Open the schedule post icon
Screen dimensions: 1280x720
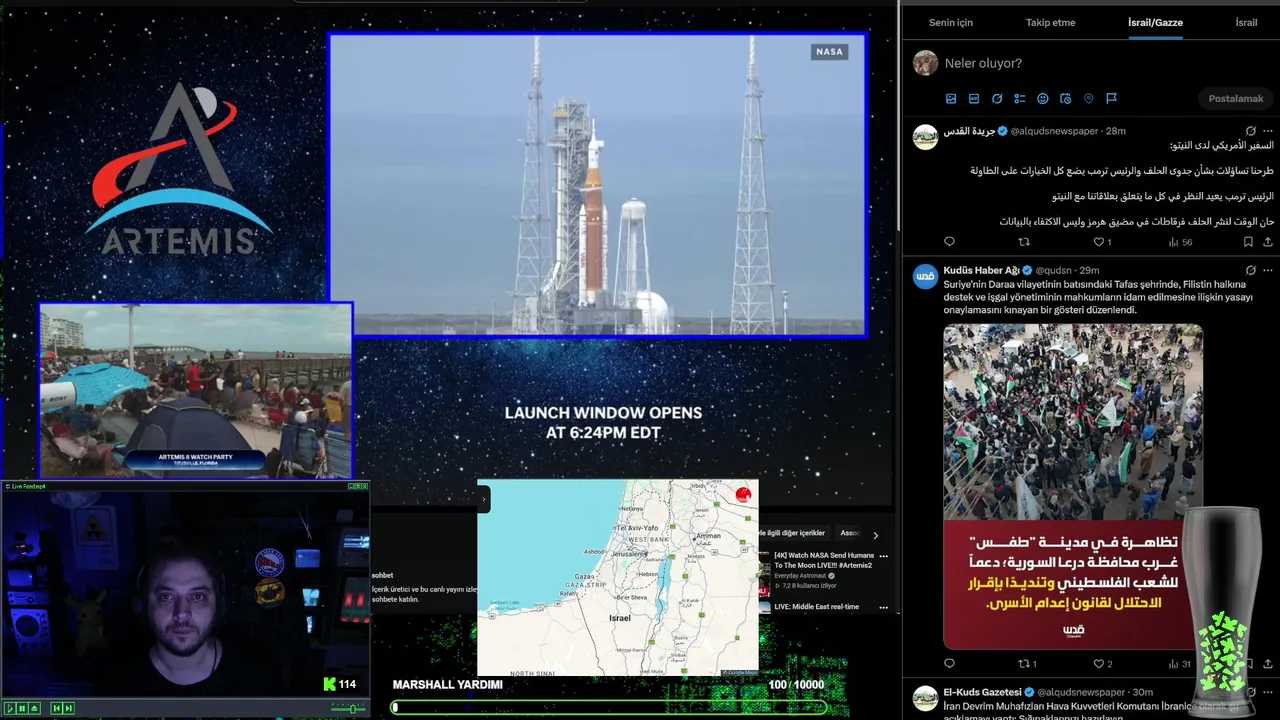[x=1065, y=99]
